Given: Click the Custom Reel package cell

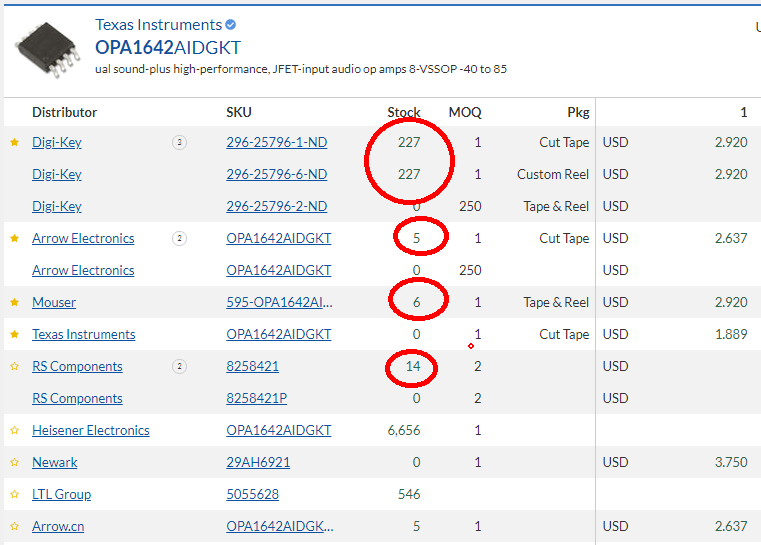Looking at the screenshot, I should (x=553, y=174).
